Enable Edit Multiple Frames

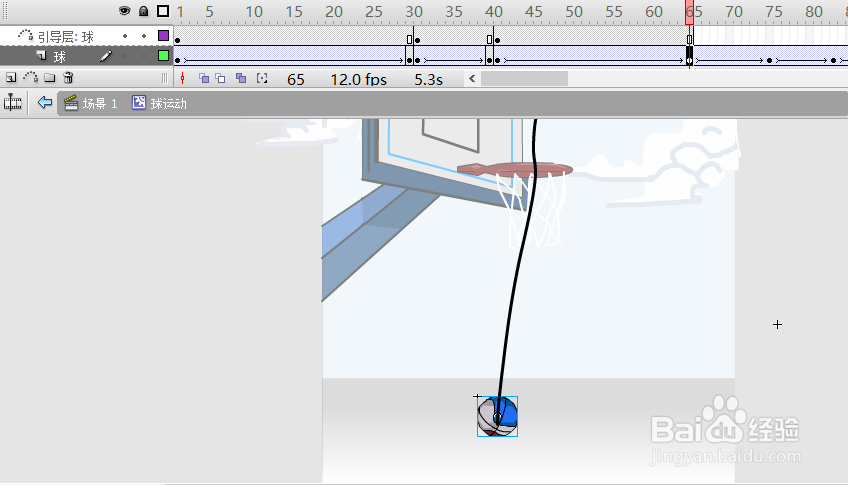241,78
